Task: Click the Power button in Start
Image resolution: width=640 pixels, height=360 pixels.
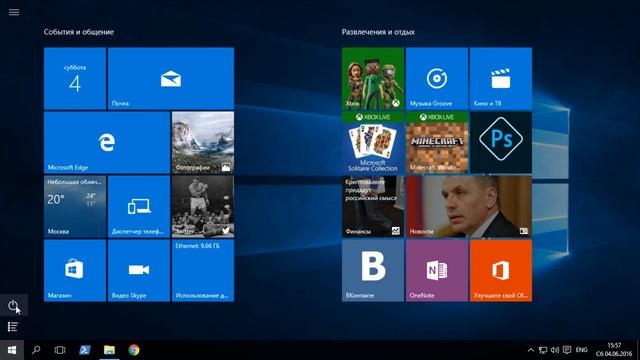Action: click(x=13, y=305)
